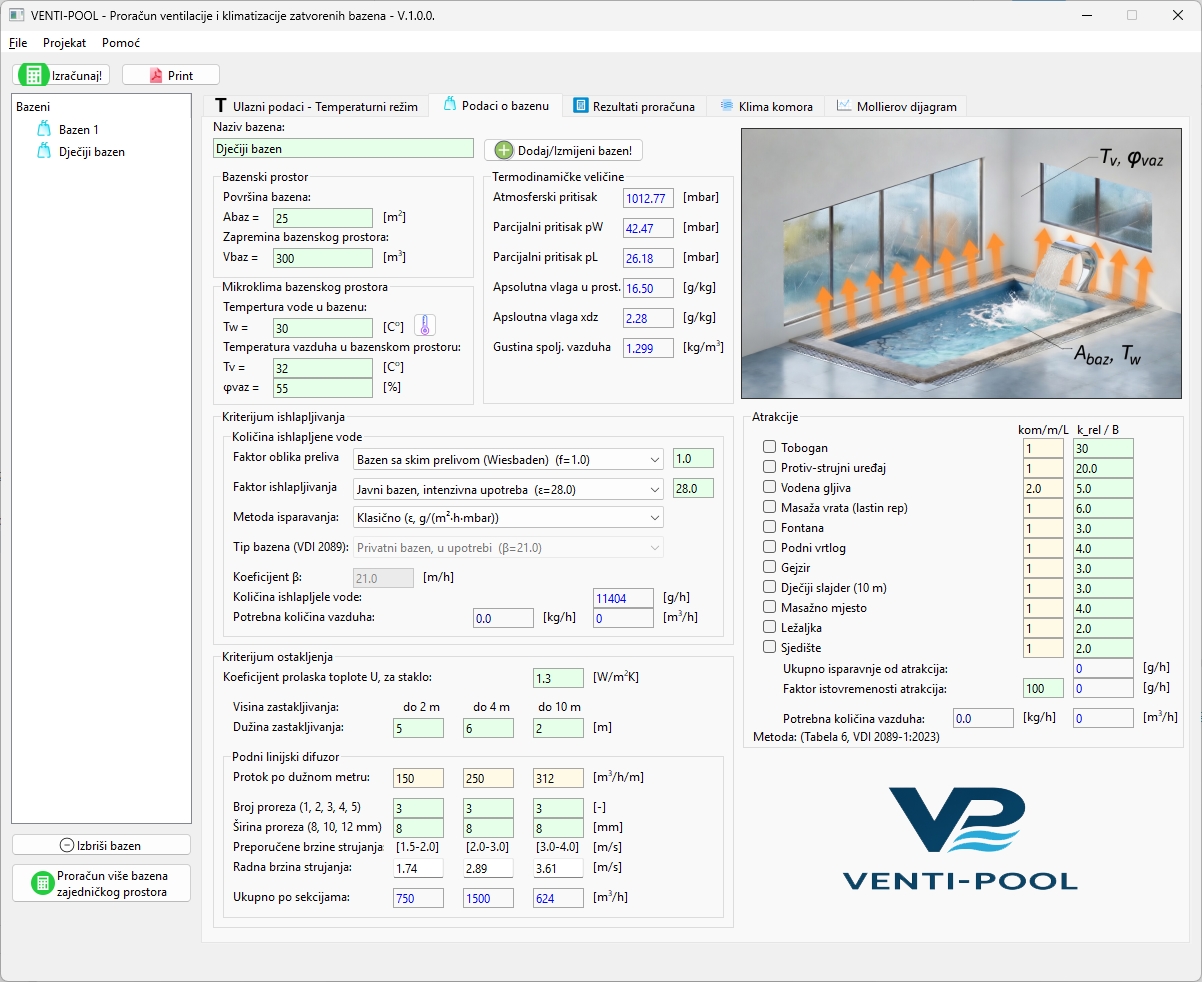Open the Faktor oblika preliva dropdown
Image resolution: width=1202 pixels, height=982 pixels.
click(x=508, y=459)
